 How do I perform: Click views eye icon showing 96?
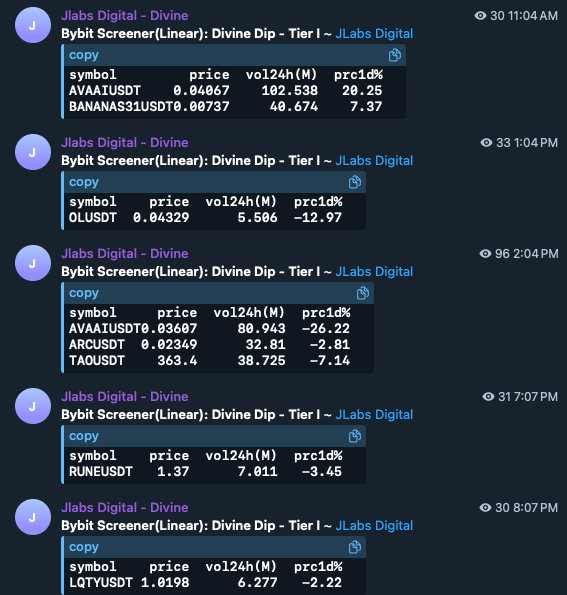coord(485,253)
